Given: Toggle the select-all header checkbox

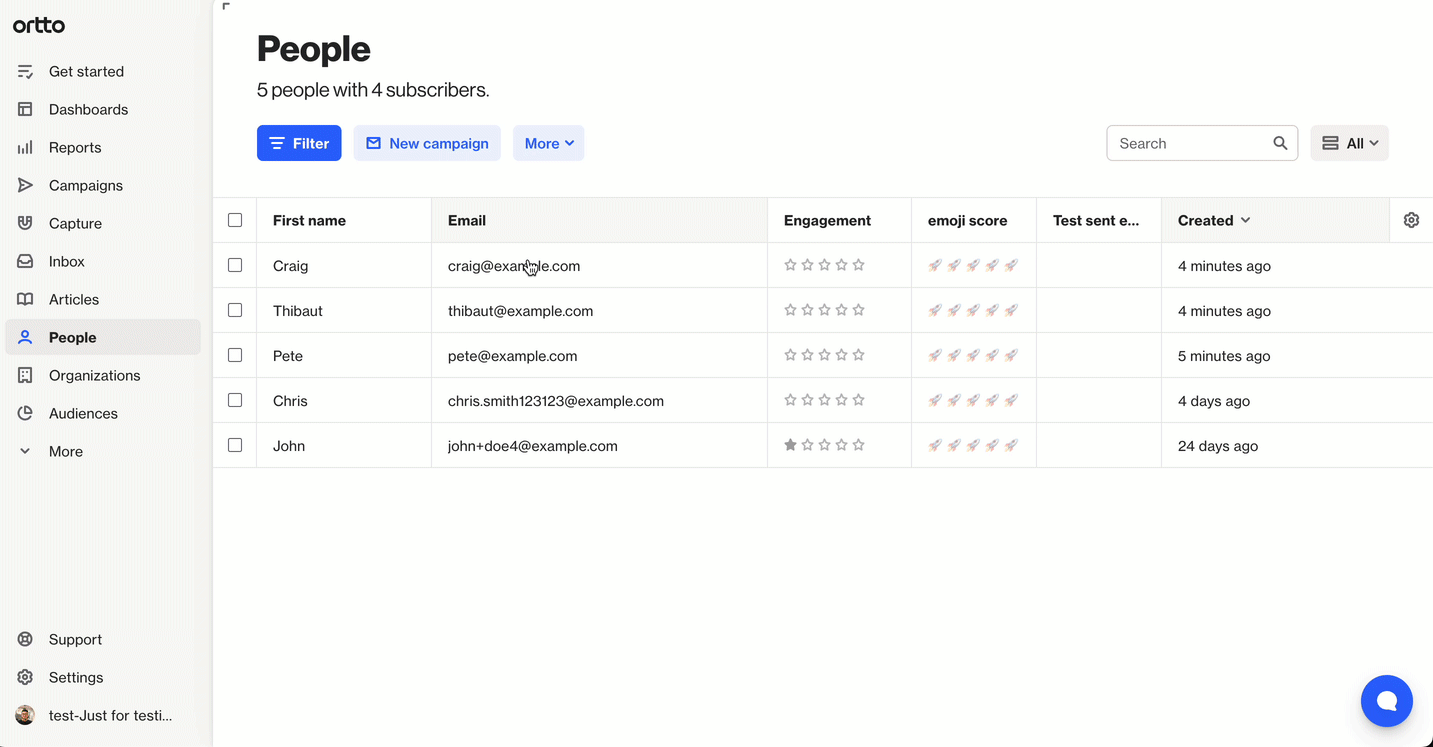Looking at the screenshot, I should coord(235,220).
